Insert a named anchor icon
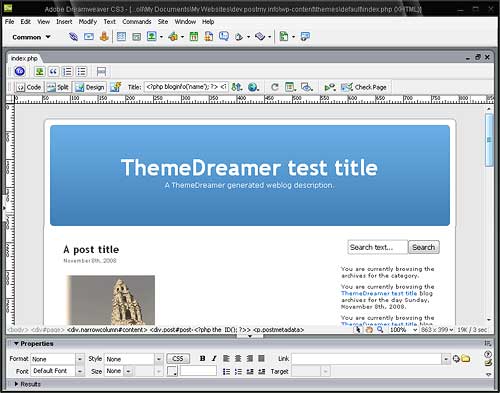The image size is (500, 393). click(104, 37)
